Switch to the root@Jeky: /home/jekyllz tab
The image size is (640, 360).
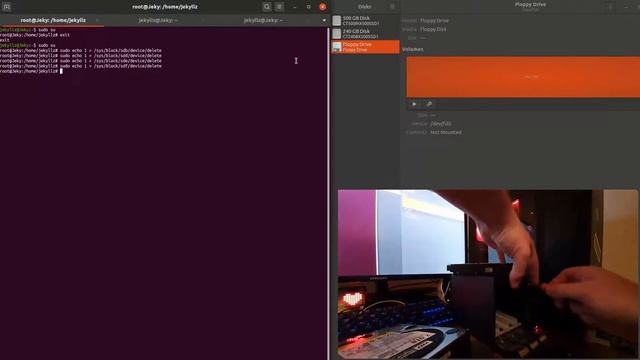coord(53,20)
